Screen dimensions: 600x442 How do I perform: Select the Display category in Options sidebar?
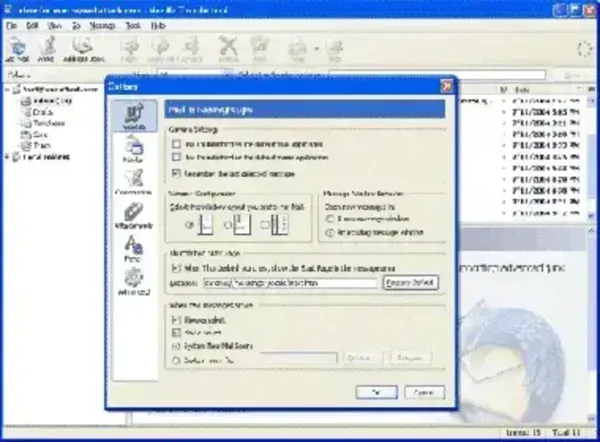pos(134,149)
